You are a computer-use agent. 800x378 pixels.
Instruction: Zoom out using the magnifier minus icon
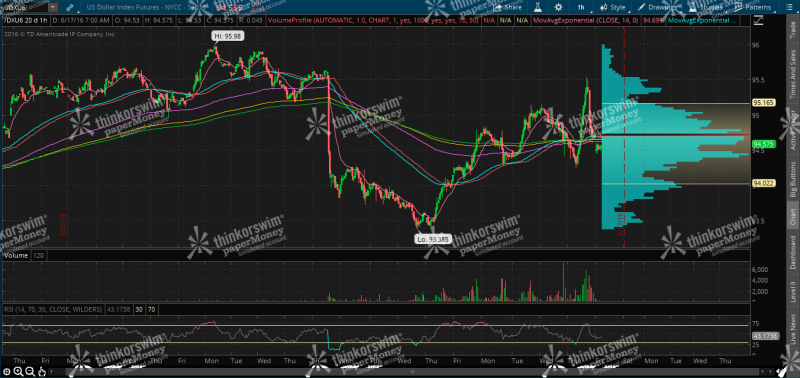point(30,371)
